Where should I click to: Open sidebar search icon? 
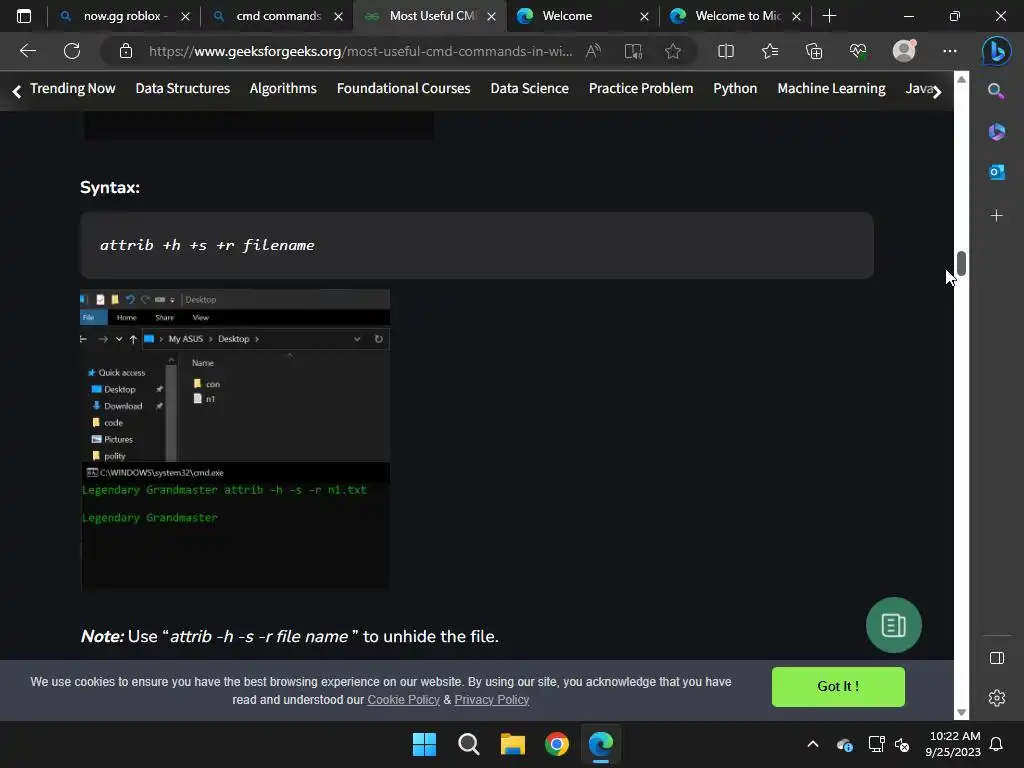click(996, 91)
